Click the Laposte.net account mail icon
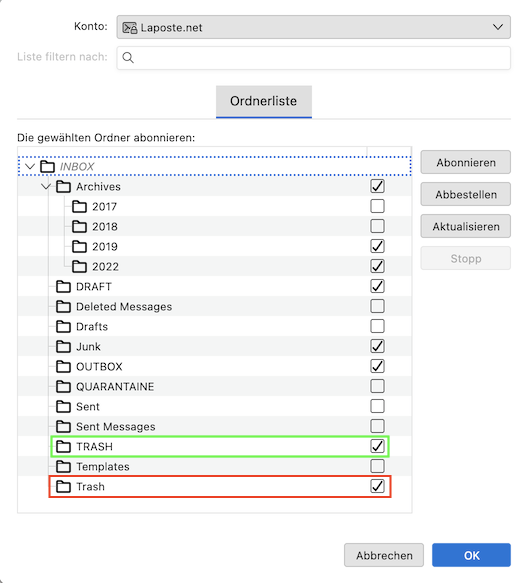This screenshot has height=583, width=525. (x=130, y=28)
